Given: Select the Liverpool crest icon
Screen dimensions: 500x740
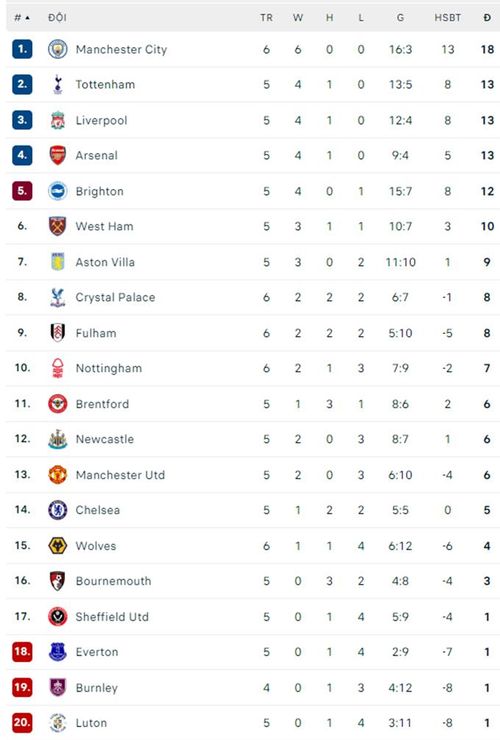Looking at the screenshot, I should (x=58, y=120).
